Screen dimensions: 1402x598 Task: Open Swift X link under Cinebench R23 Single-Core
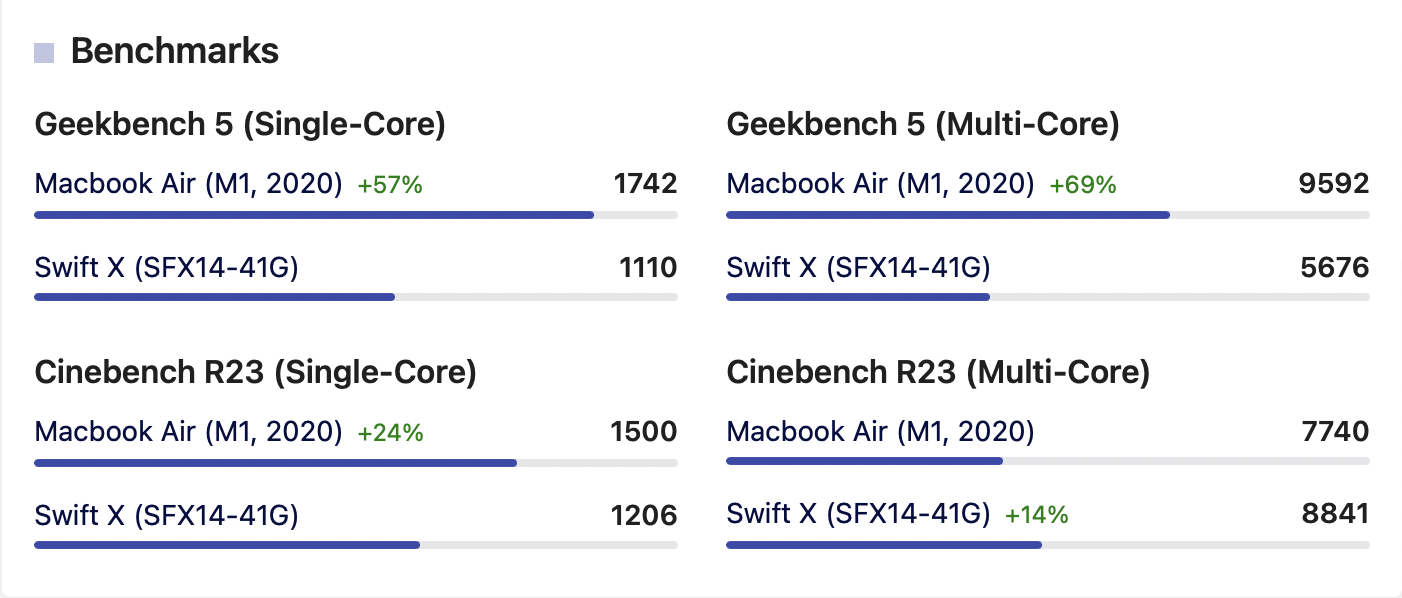point(166,515)
